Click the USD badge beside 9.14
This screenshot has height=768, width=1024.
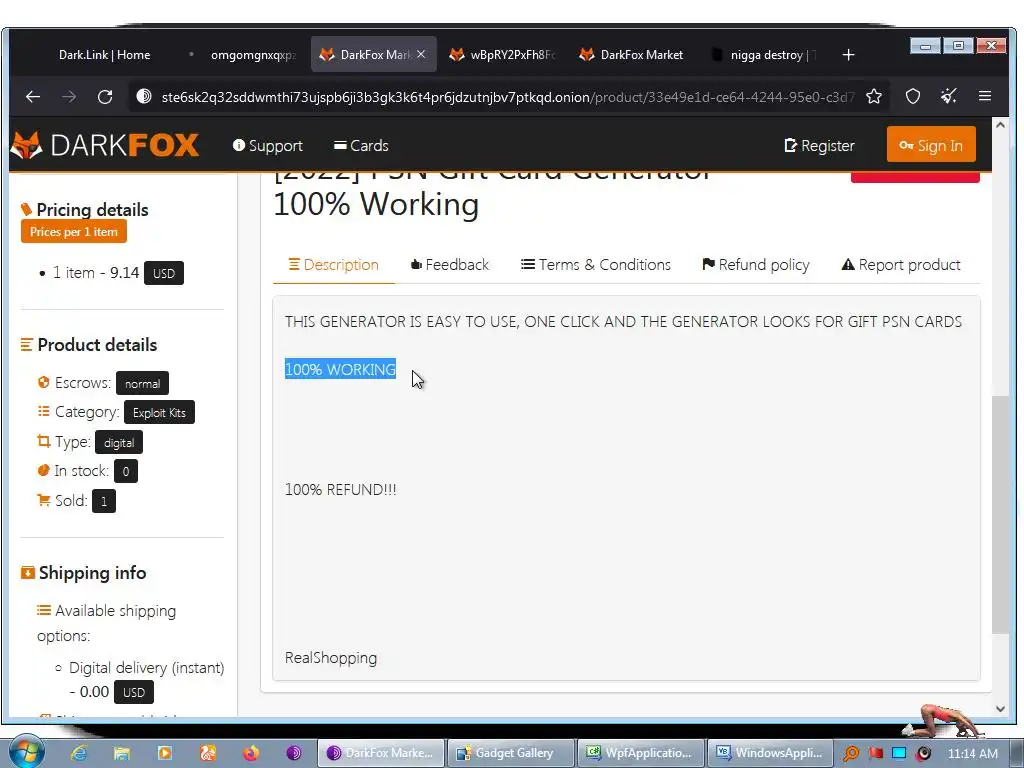(164, 273)
